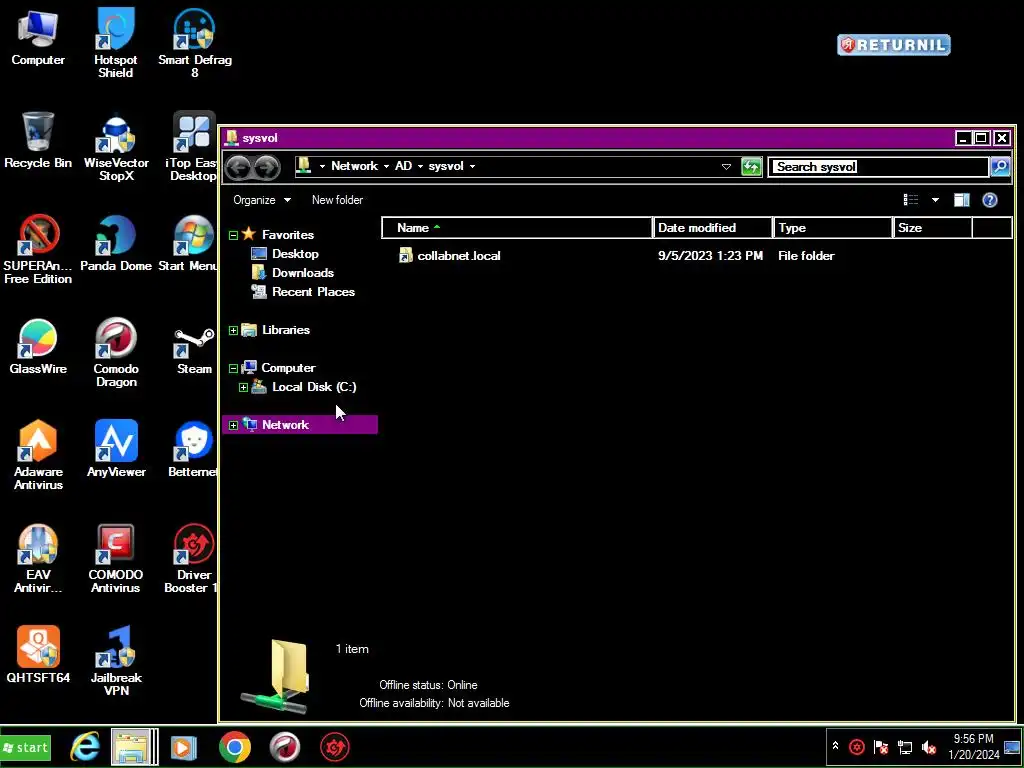Sort by the Name column header
The width and height of the screenshot is (1024, 768).
(x=517, y=227)
